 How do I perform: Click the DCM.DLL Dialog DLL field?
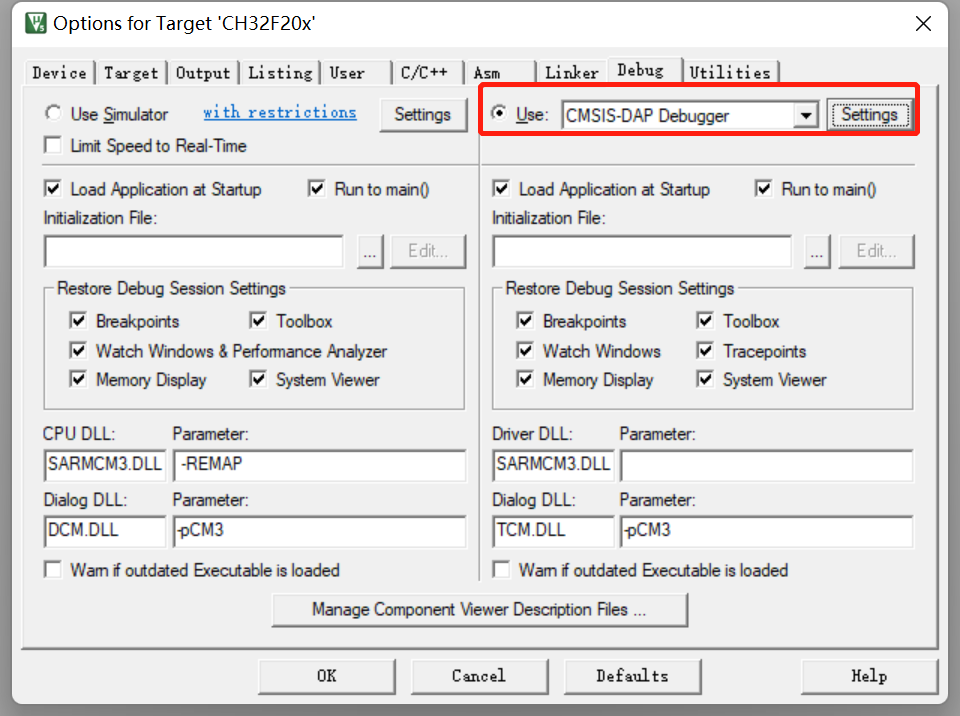click(105, 530)
